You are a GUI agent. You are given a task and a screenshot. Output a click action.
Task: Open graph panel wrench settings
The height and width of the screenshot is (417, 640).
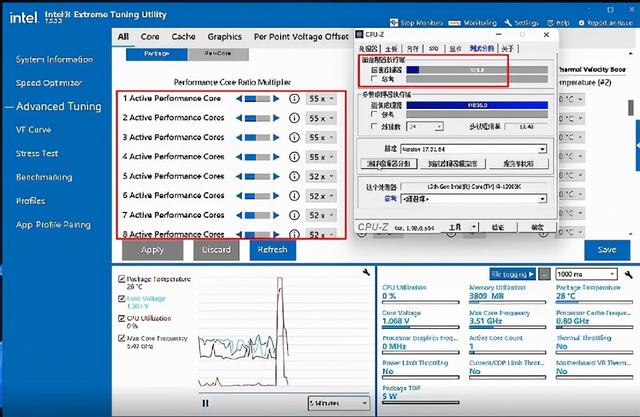366,272
